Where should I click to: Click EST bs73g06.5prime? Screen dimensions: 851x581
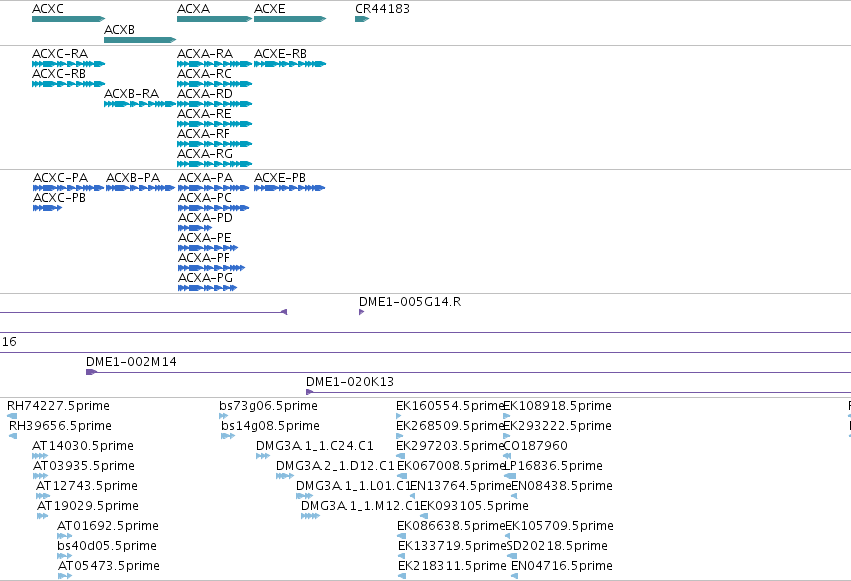(224, 416)
